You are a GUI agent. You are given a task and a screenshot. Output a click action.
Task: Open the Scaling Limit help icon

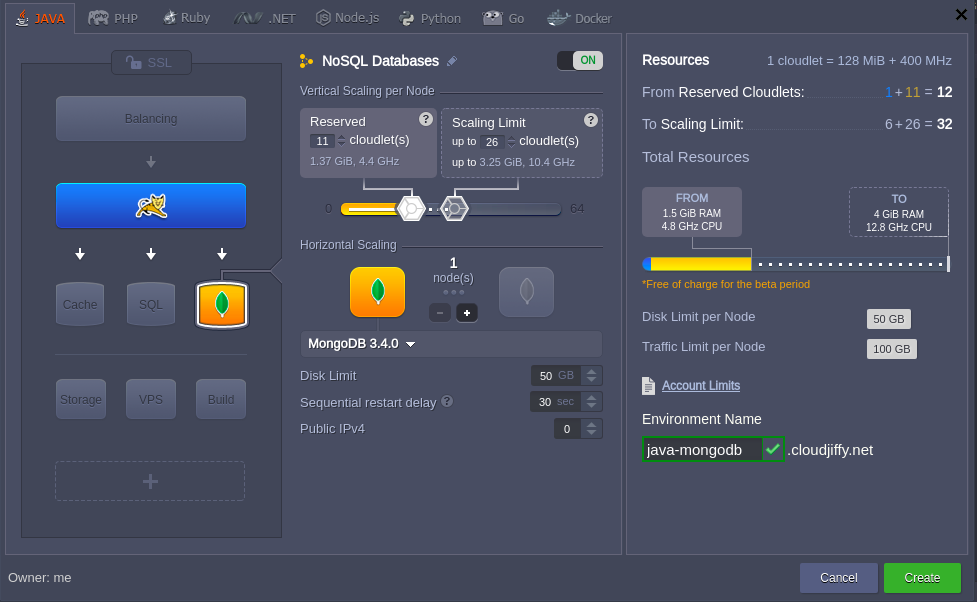(x=592, y=119)
